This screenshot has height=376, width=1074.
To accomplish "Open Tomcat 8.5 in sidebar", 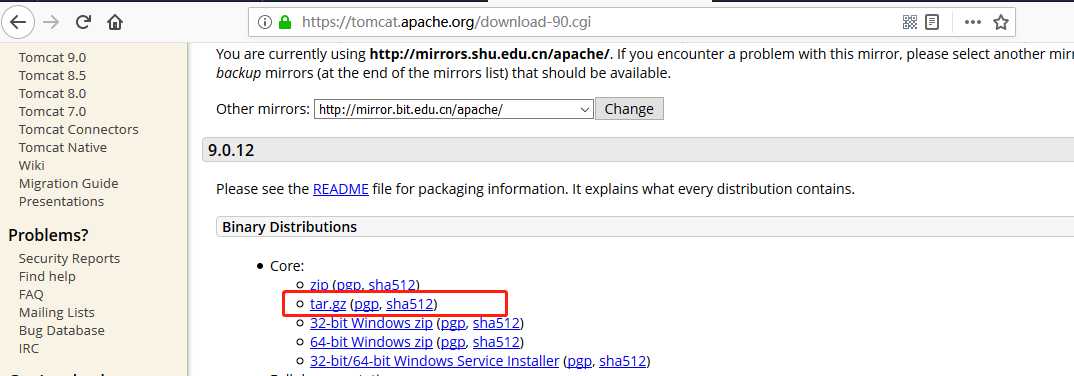I will click(x=52, y=75).
